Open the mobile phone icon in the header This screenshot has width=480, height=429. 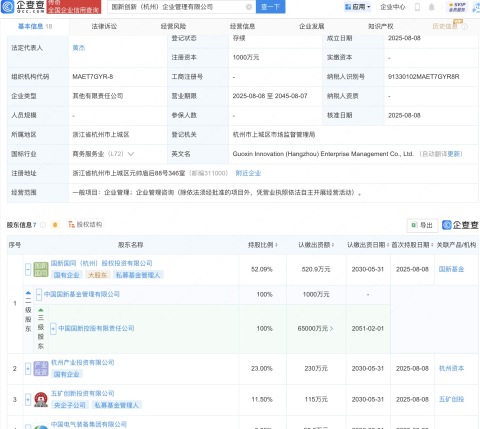tap(417, 7)
